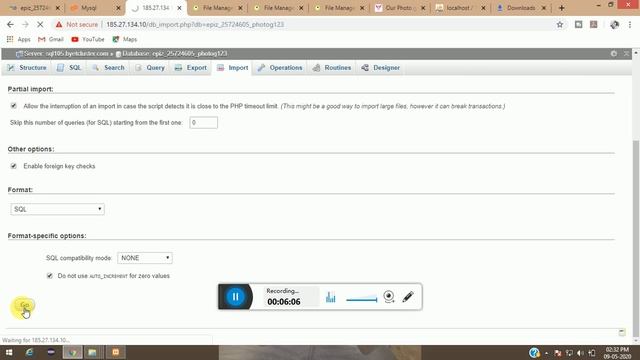Close the Mysql browser tab
Image resolution: width=640 pixels, height=360 pixels.
(118, 8)
